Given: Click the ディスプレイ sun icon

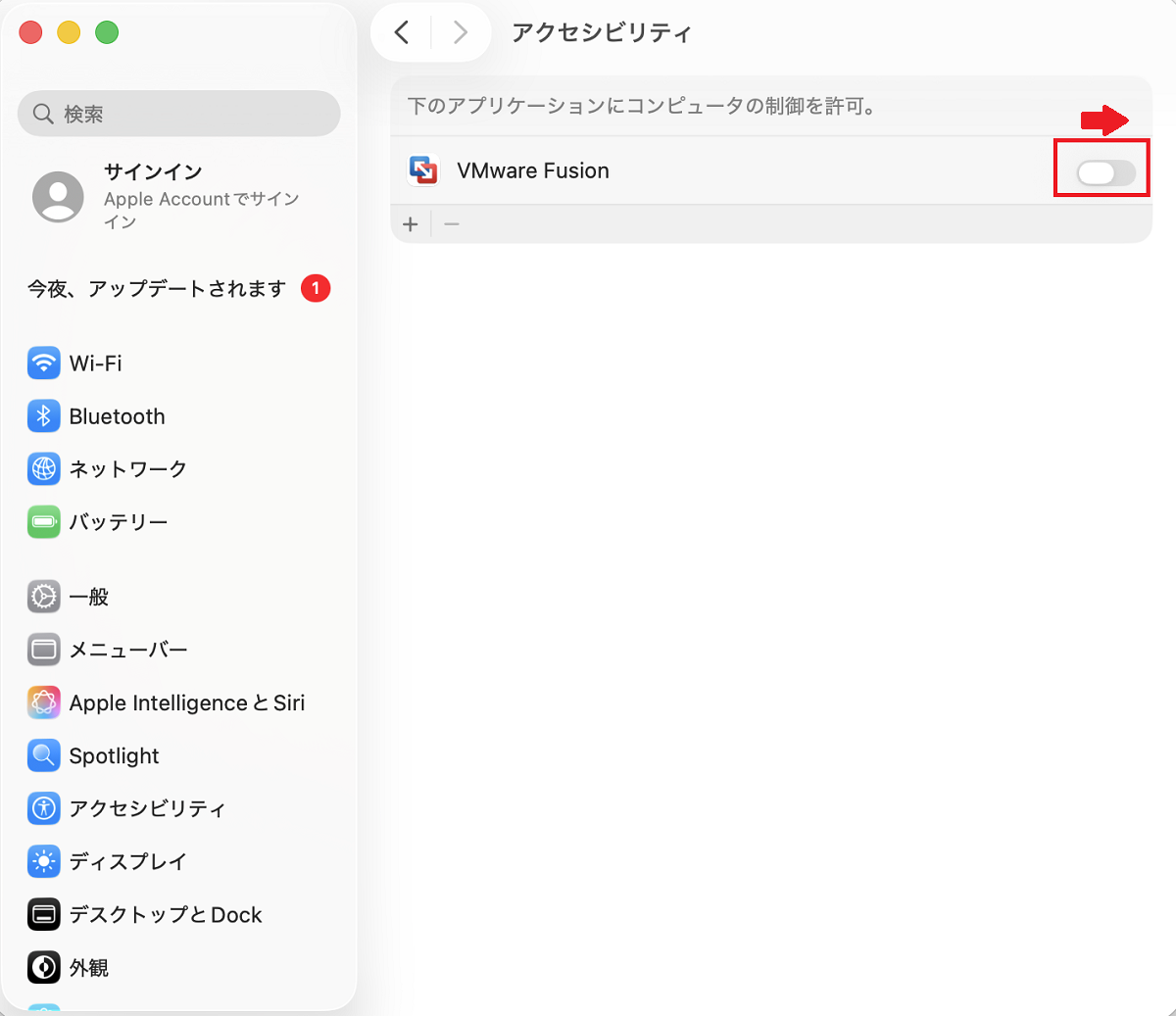Looking at the screenshot, I should click(x=44, y=861).
